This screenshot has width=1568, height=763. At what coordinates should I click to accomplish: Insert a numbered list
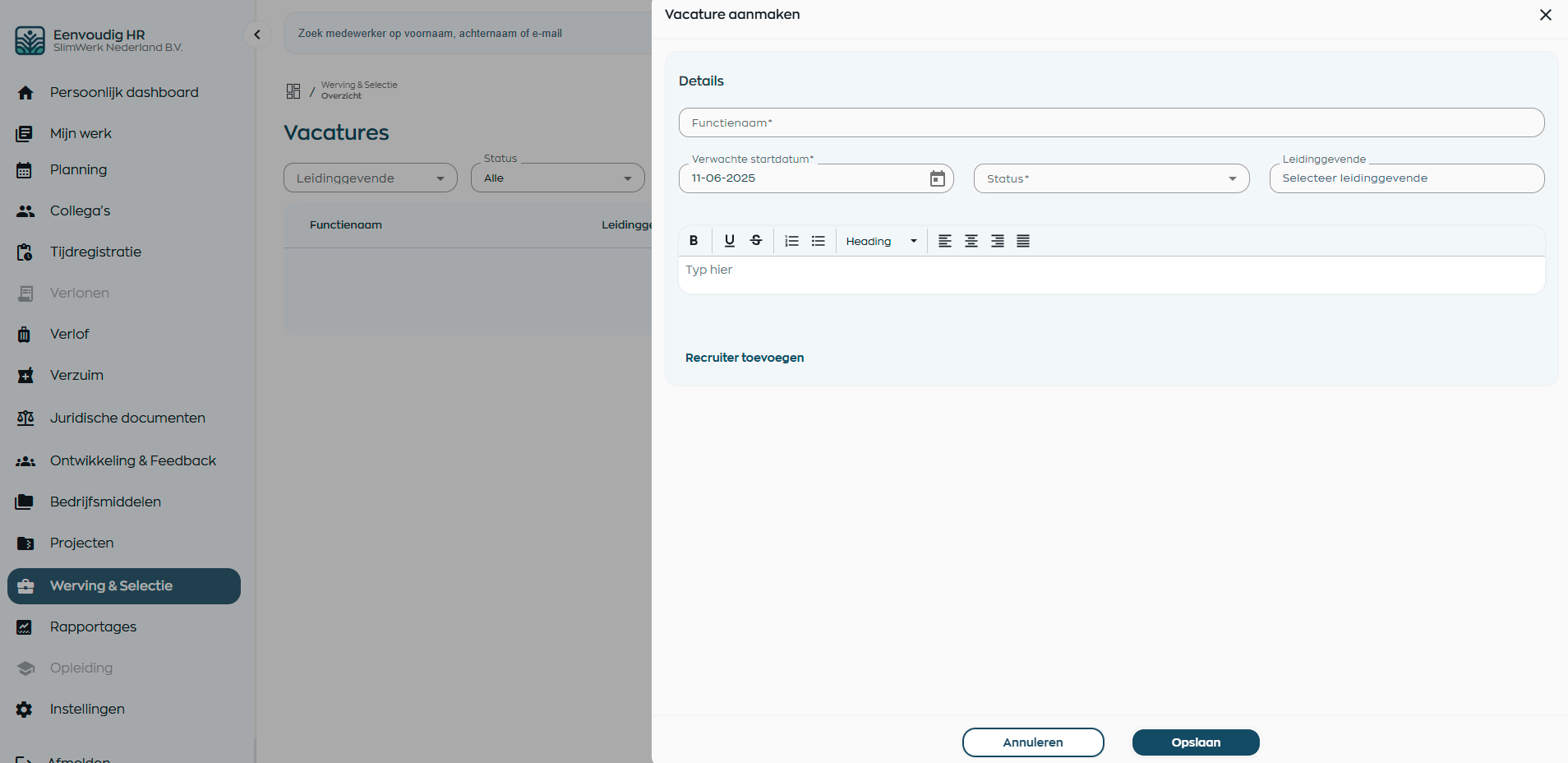click(791, 241)
